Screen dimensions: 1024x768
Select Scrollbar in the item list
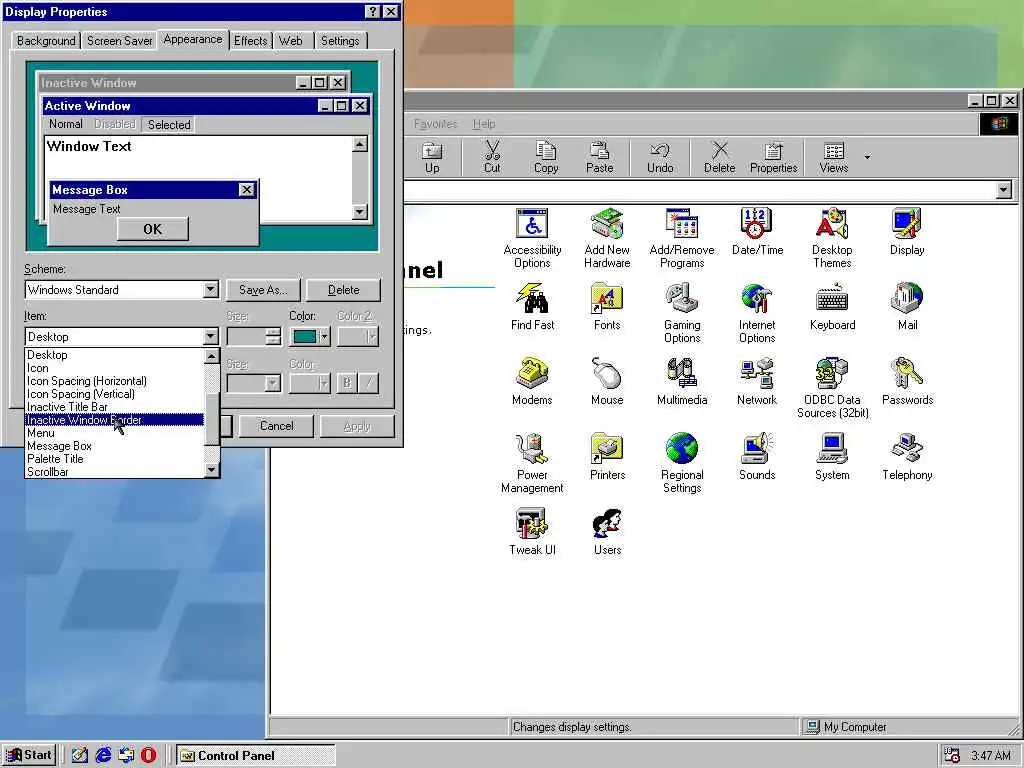coord(114,472)
